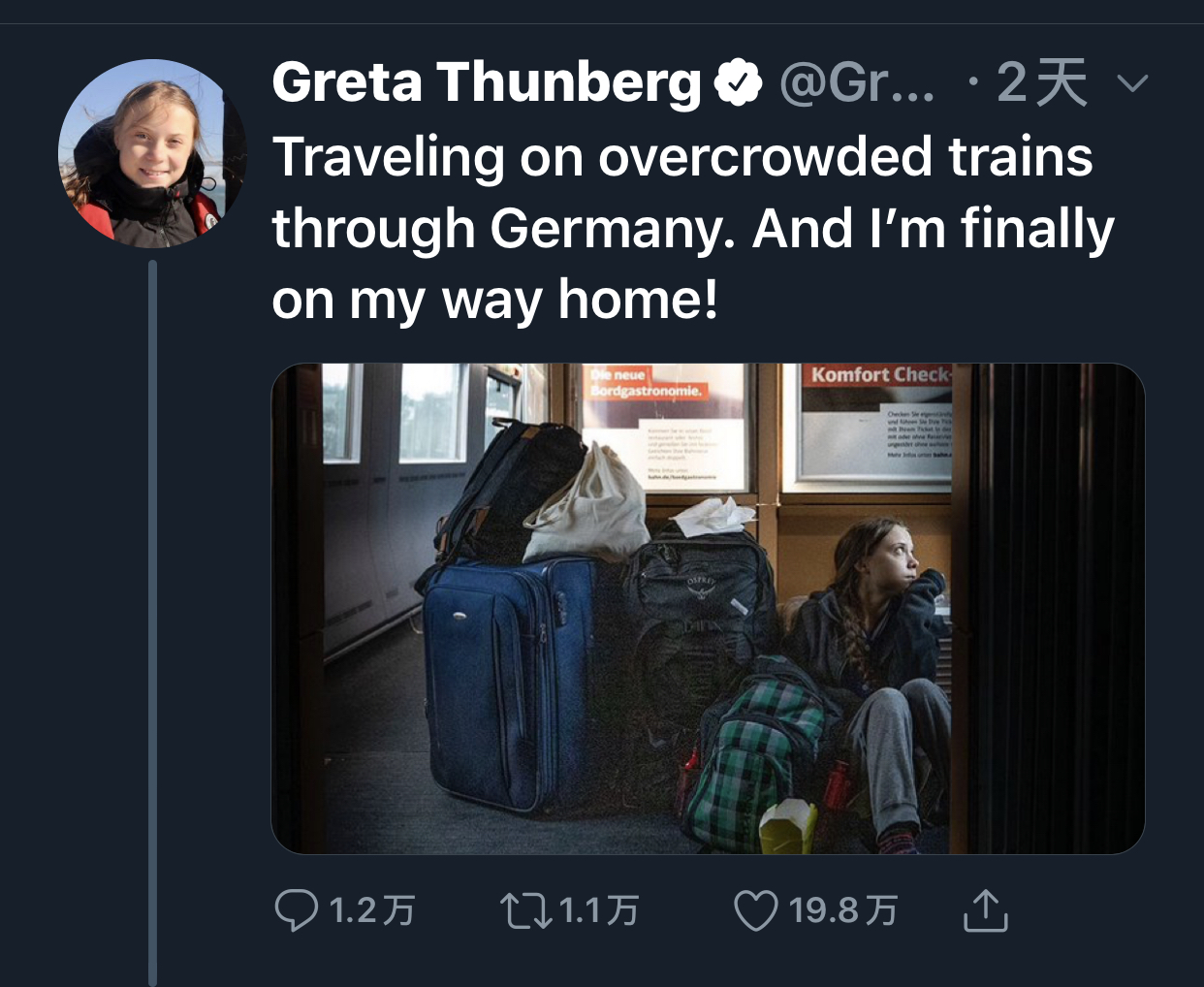Click the 1.1万 retweet count
1204x987 pixels.
pos(599,910)
